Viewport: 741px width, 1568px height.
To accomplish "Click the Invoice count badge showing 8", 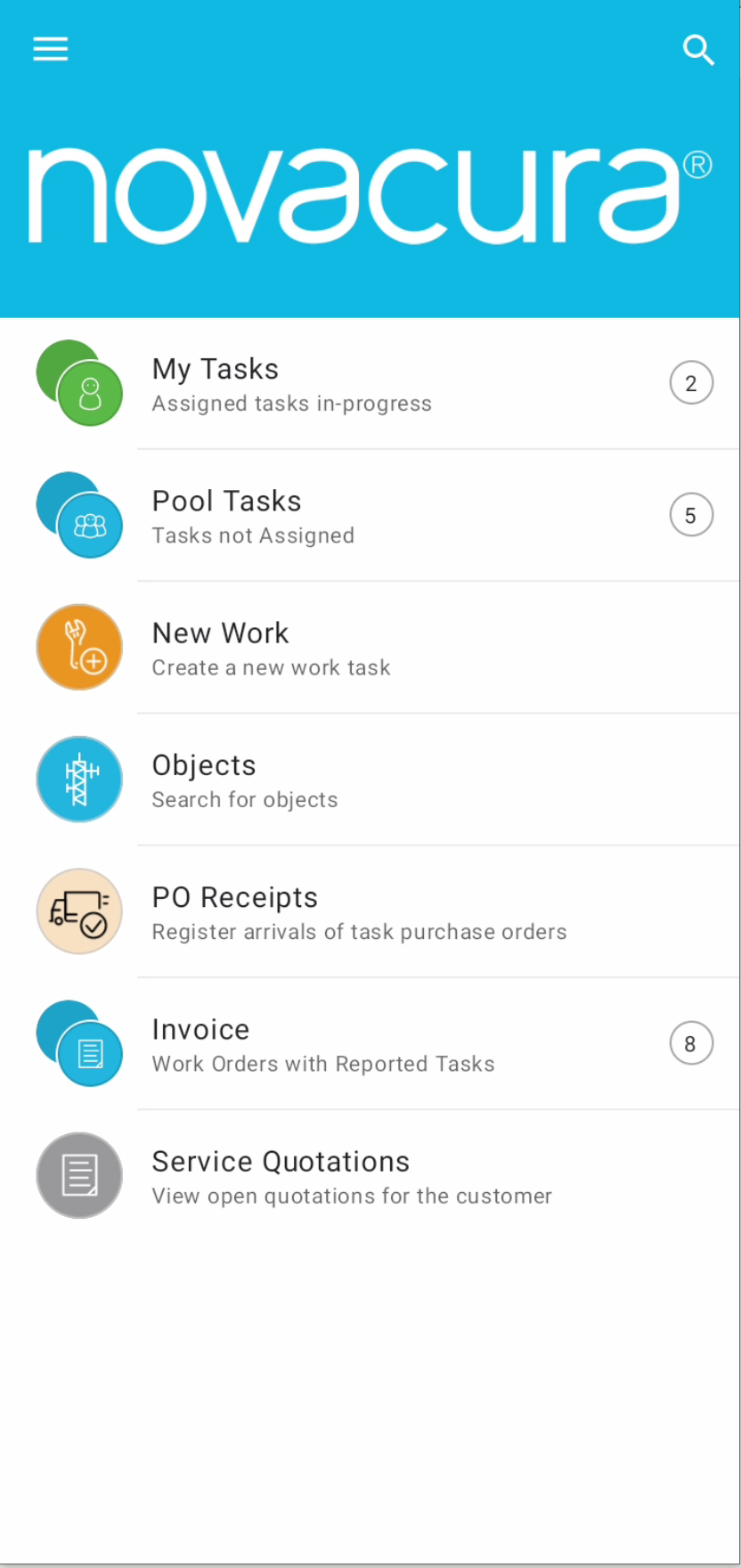I will point(691,1043).
